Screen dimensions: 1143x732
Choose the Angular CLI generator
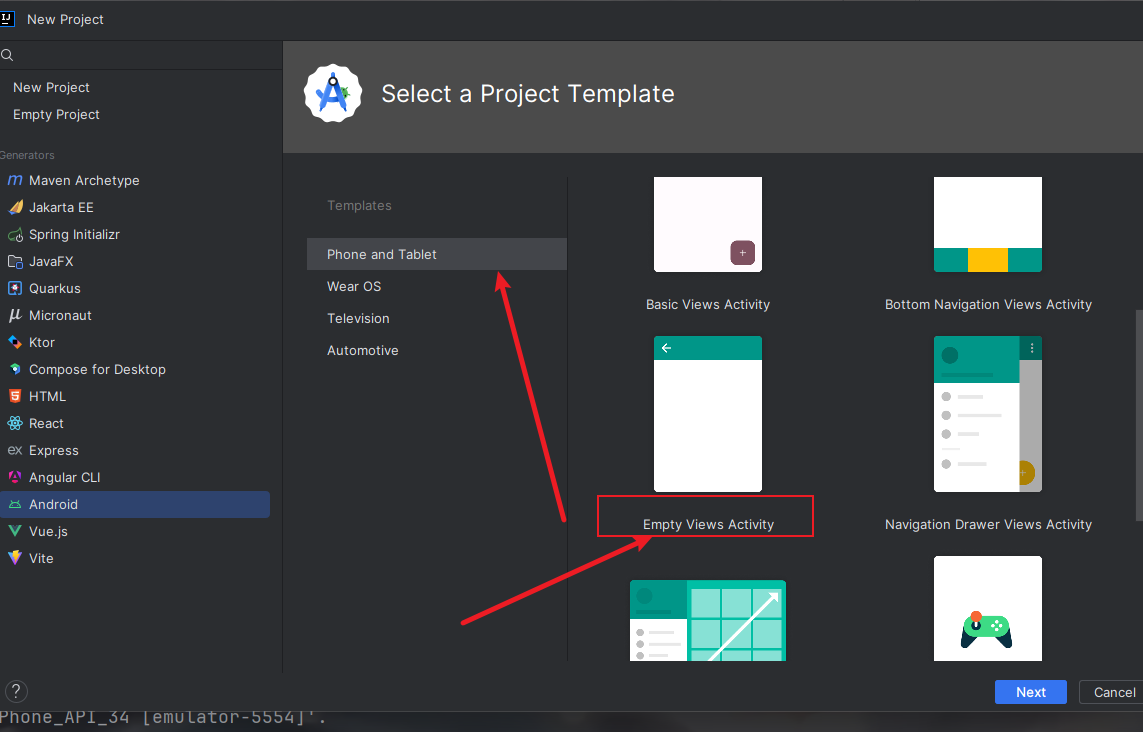click(x=135, y=477)
